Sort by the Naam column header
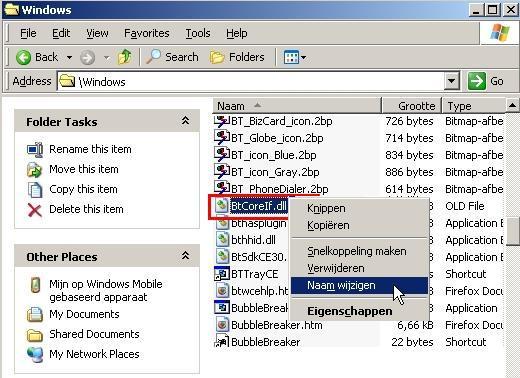 coord(297,106)
